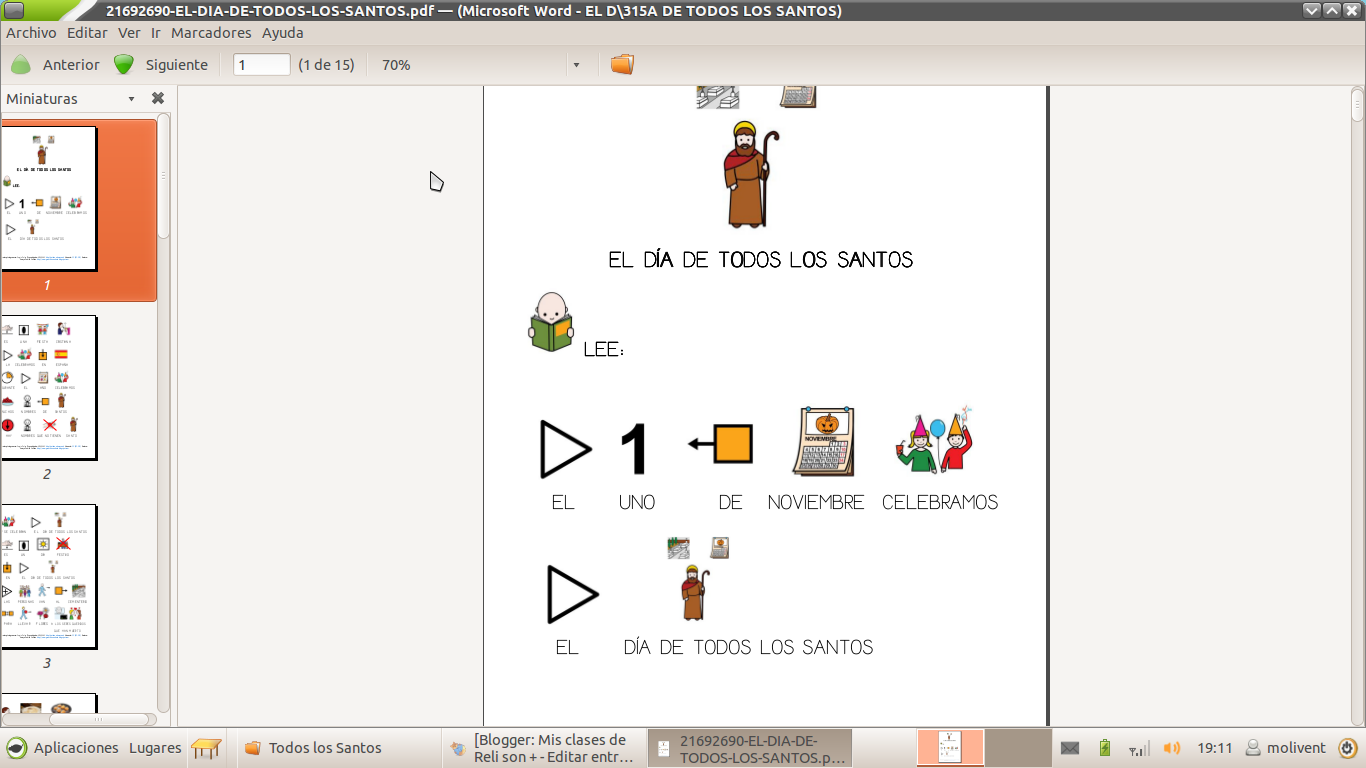Viewport: 1366px width, 768px height.
Task: Click the small saint pictogram above DÍA DE TODOS
Action: pyautogui.click(x=694, y=592)
